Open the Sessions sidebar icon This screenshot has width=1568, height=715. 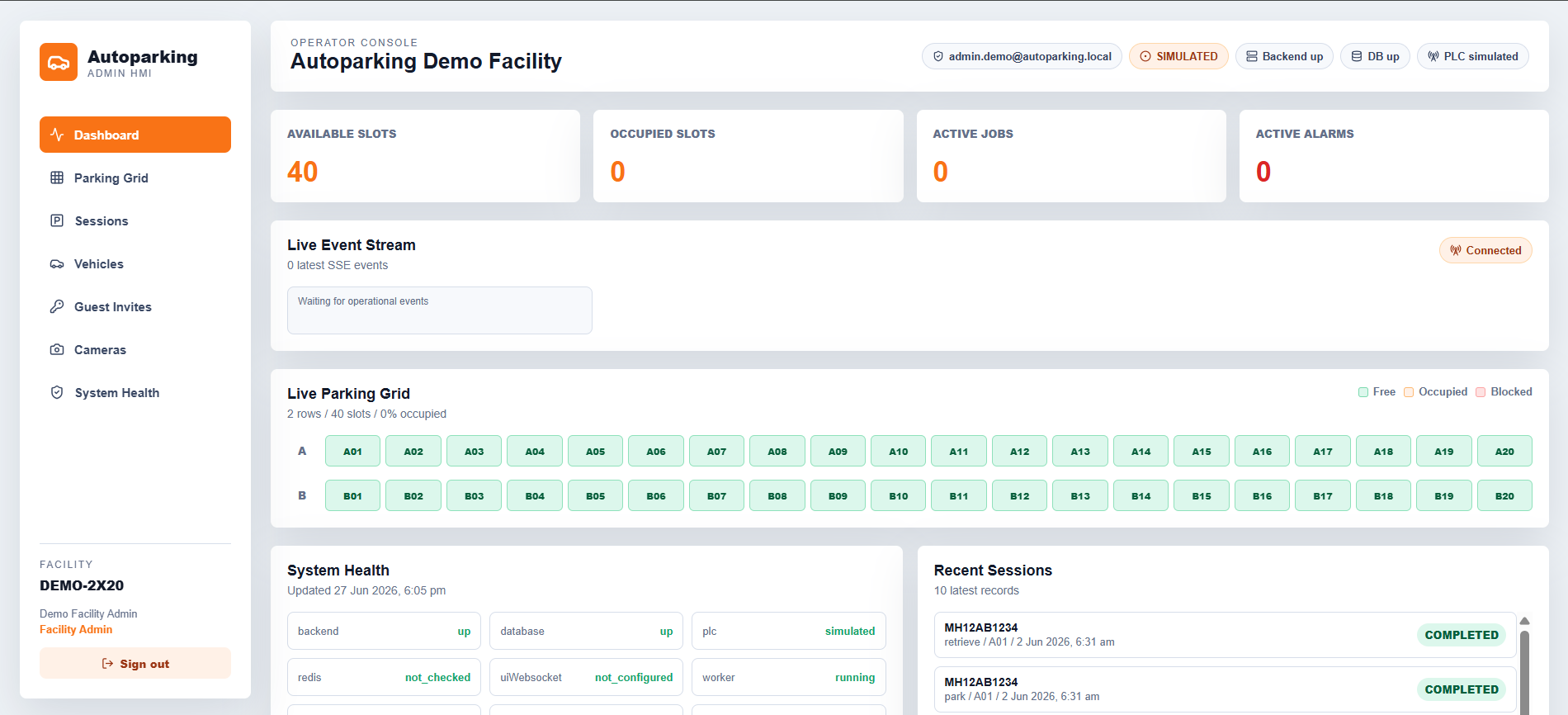pyautogui.click(x=57, y=220)
